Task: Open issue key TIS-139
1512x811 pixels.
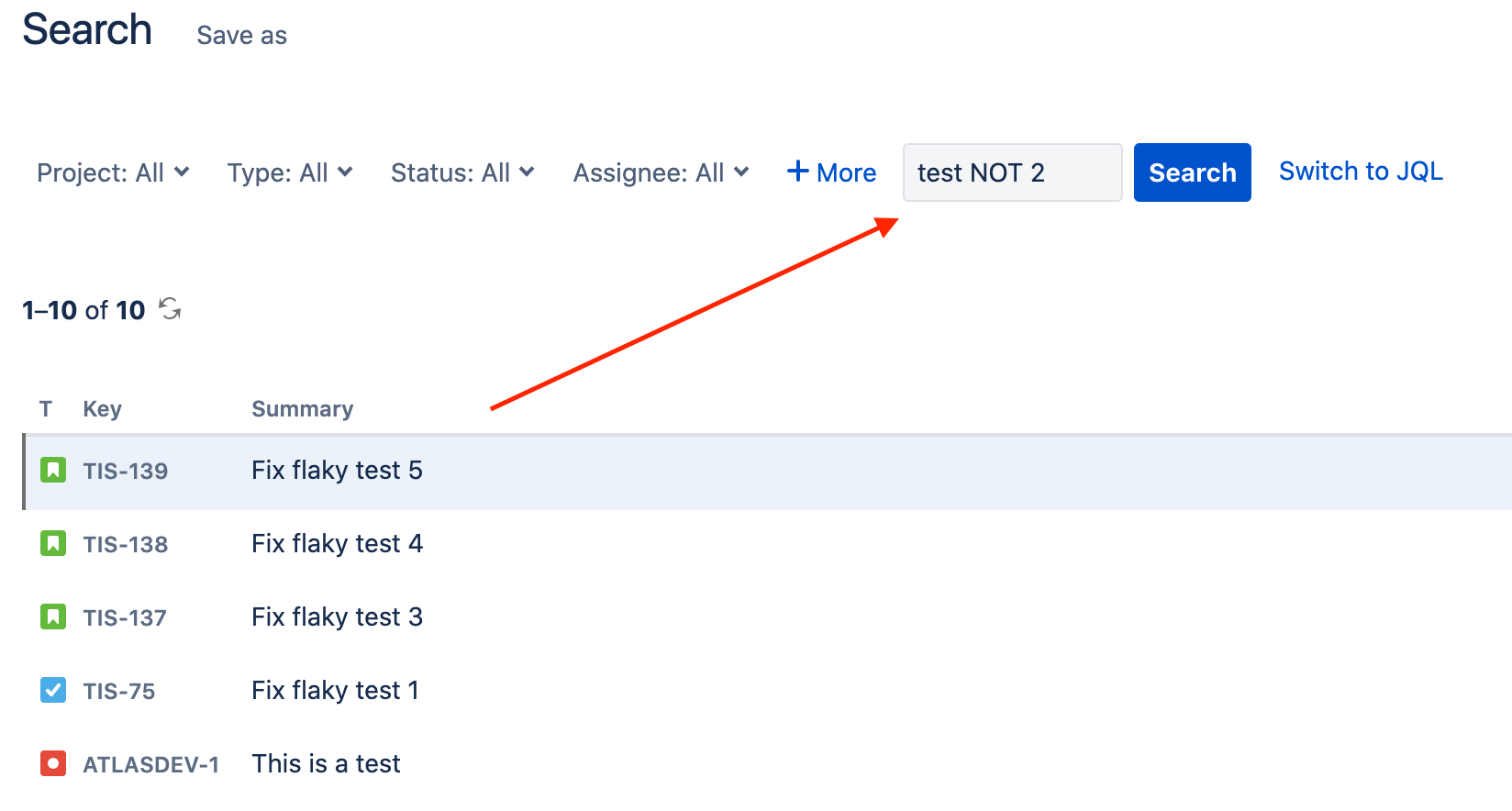Action: [126, 472]
